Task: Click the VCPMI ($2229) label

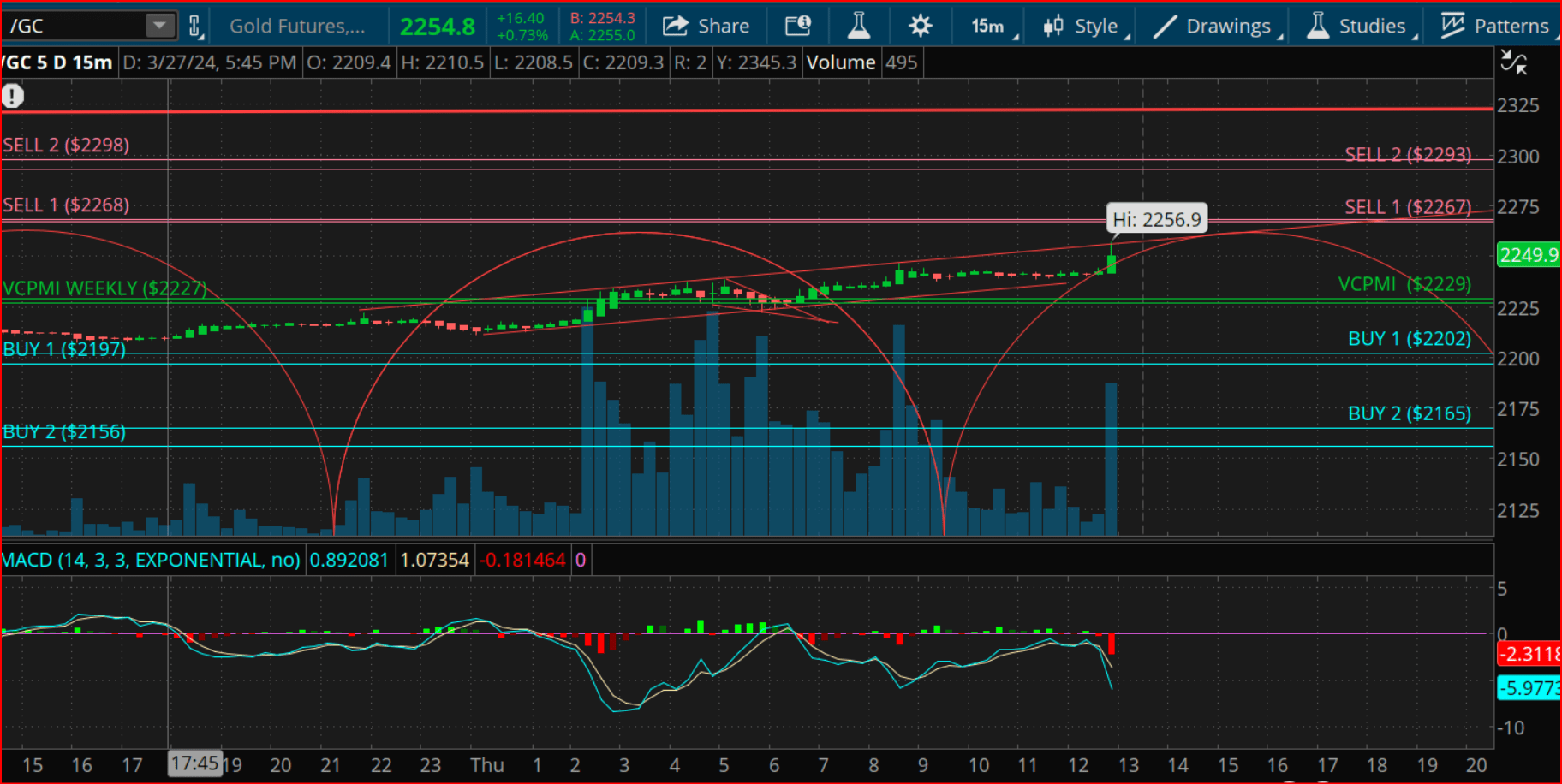Action: point(1404,284)
